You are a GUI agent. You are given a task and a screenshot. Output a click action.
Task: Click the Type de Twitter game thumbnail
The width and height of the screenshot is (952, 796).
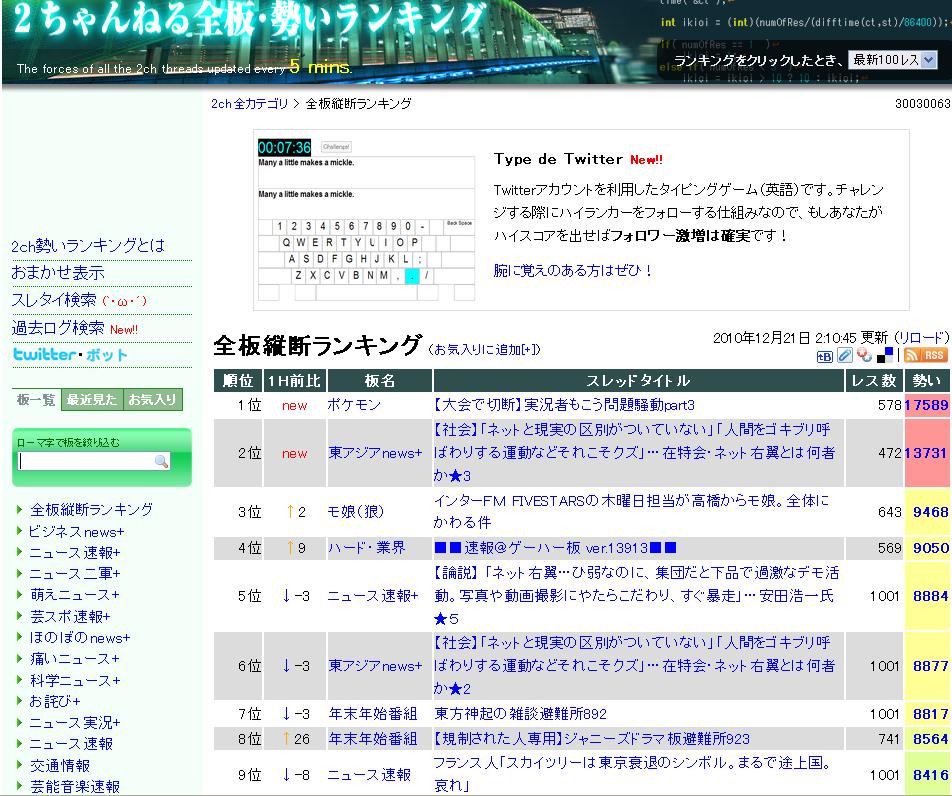[366, 219]
